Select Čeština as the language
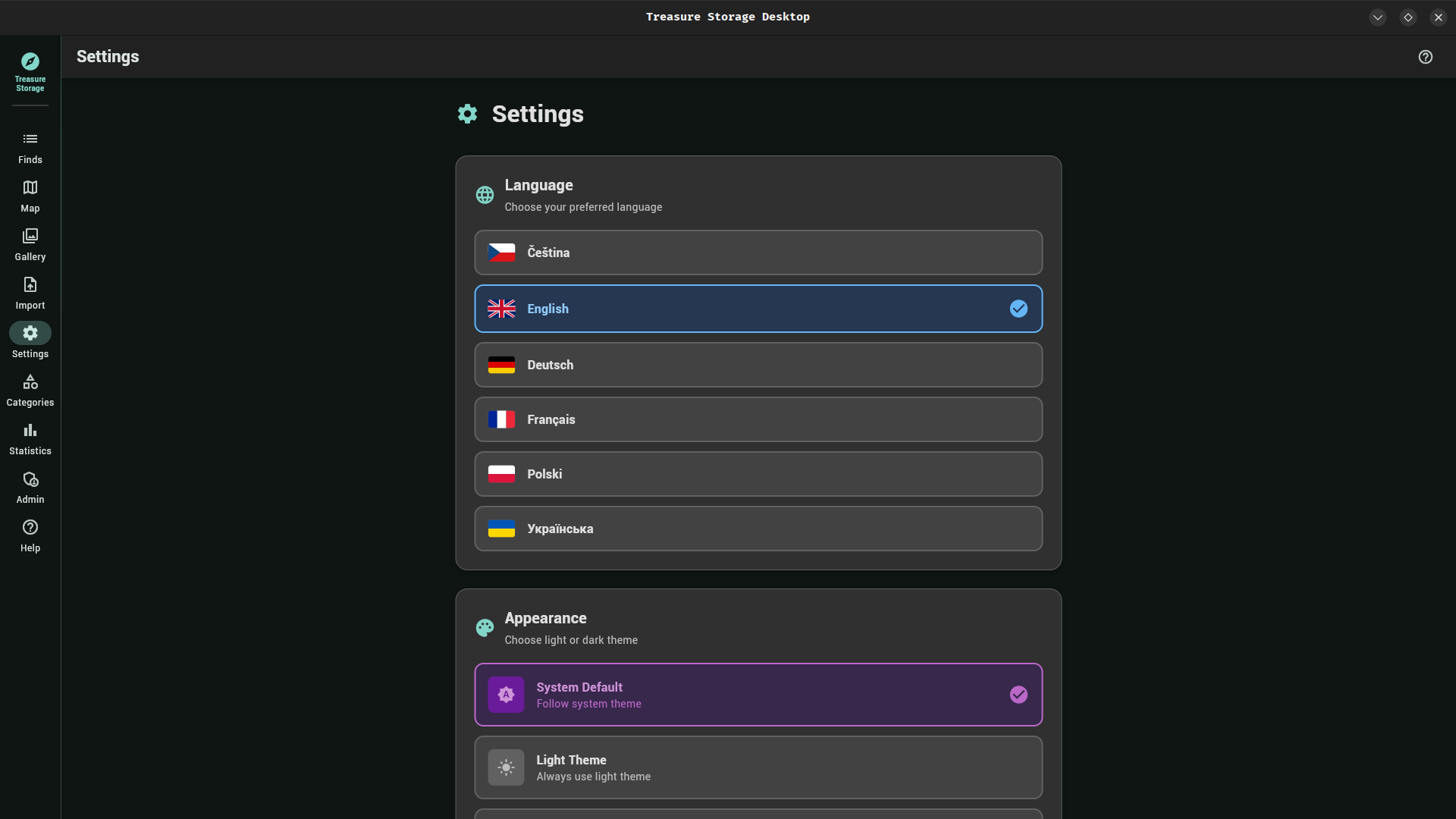 [758, 253]
